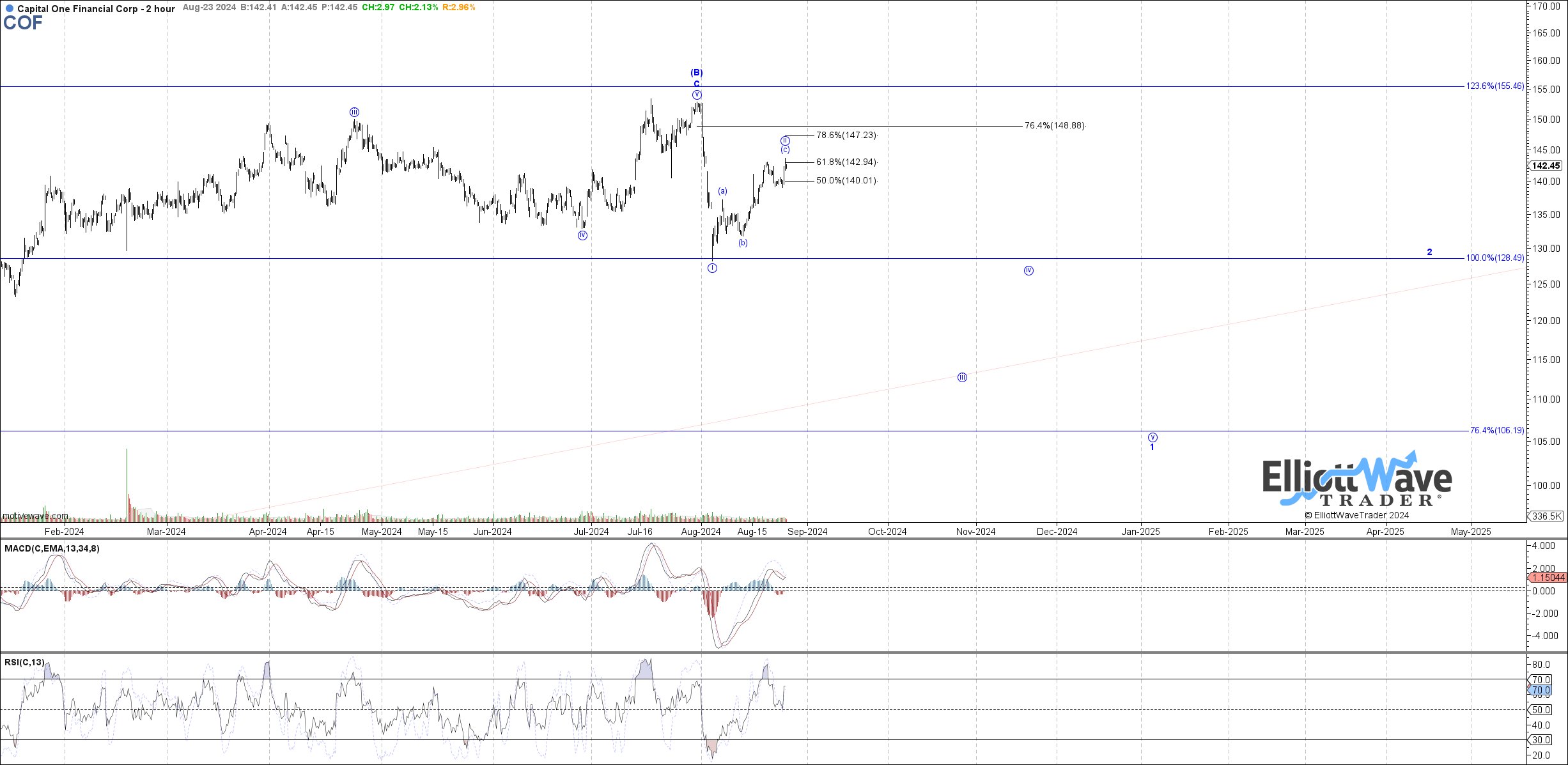Click the volume value tag 336.5K

pos(1547,516)
